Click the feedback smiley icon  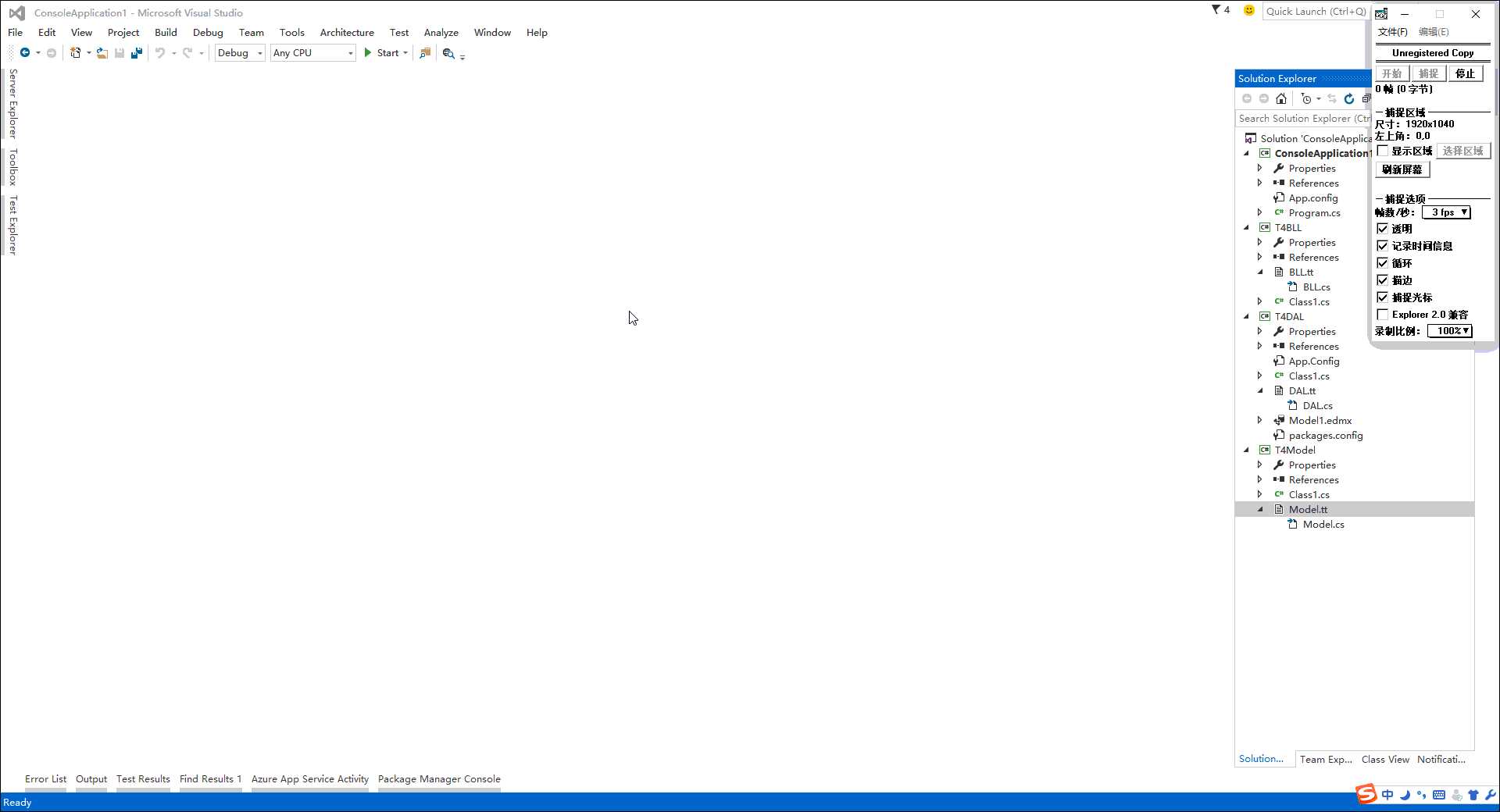coord(1248,10)
